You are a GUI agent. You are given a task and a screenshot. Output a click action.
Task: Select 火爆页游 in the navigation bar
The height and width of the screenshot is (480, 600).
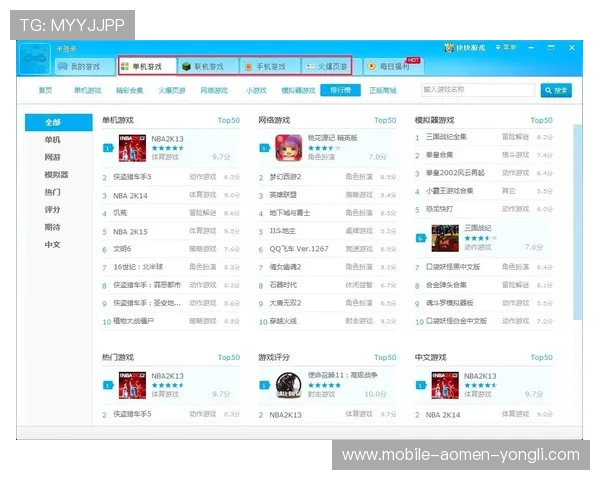coord(172,90)
